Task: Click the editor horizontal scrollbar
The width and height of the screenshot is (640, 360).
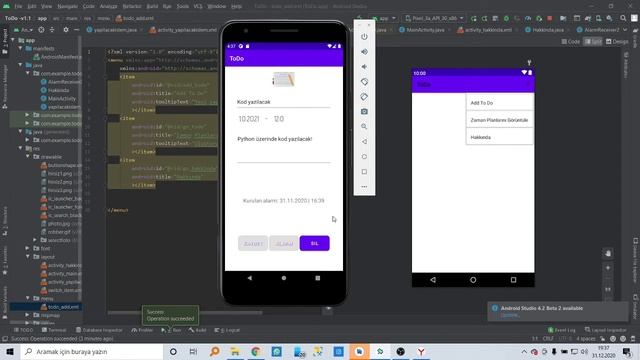Action: point(185,313)
